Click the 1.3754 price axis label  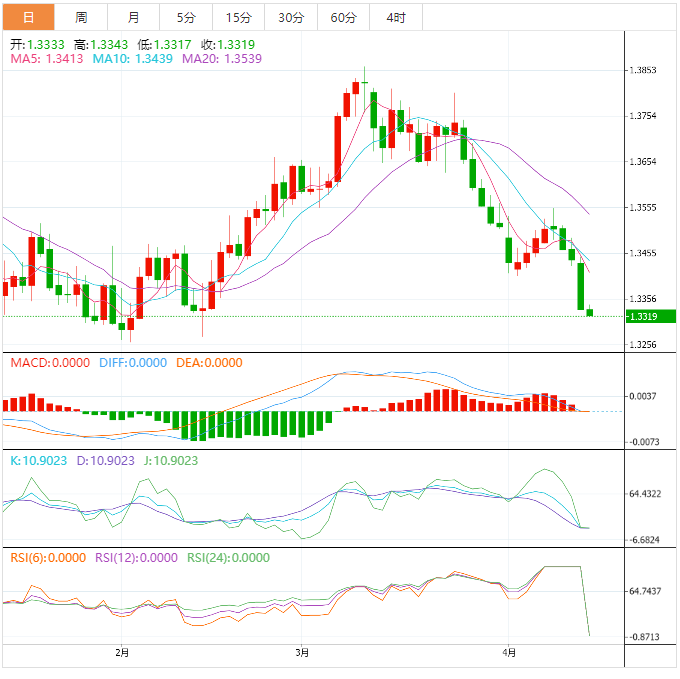point(643,116)
